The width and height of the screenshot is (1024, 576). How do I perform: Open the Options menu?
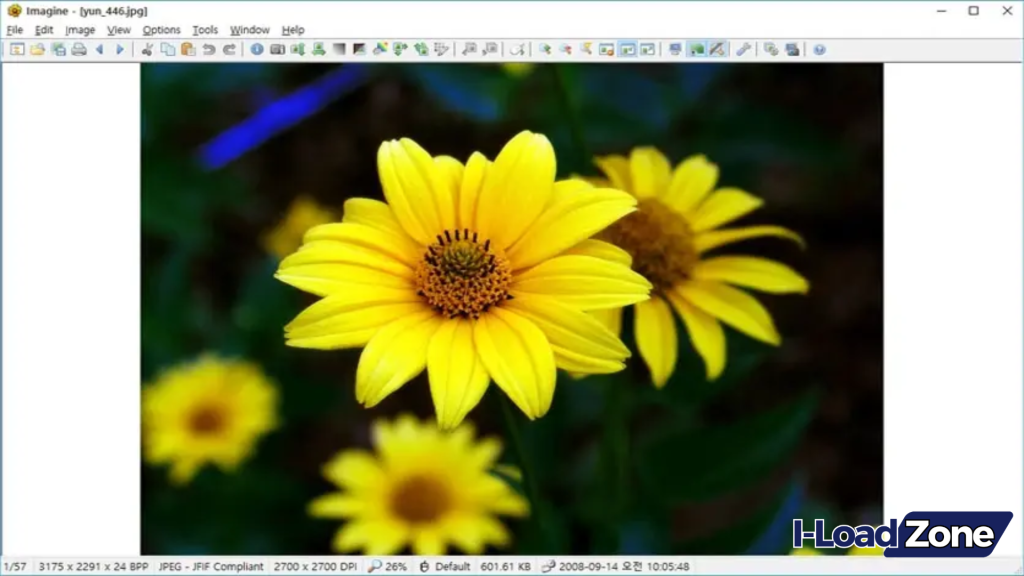click(x=161, y=30)
